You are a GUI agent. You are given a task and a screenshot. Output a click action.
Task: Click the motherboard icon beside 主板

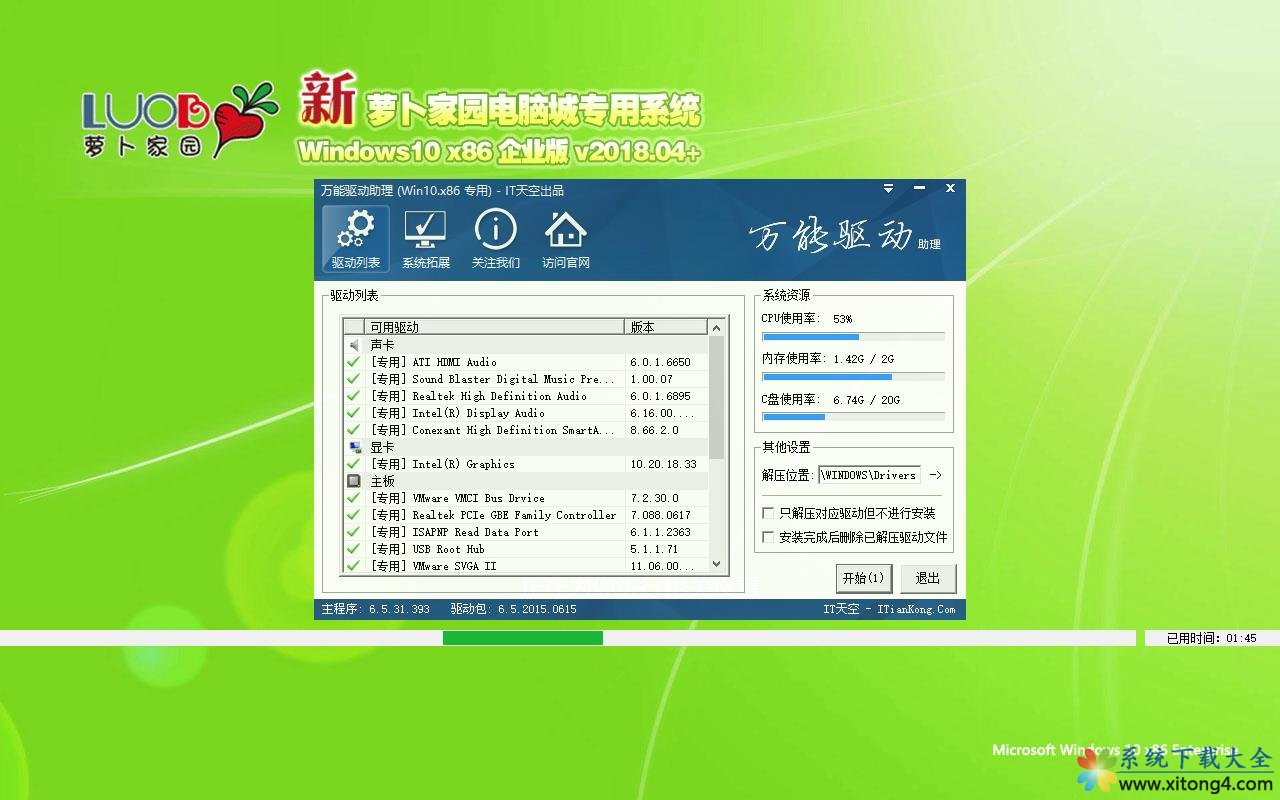(x=353, y=481)
